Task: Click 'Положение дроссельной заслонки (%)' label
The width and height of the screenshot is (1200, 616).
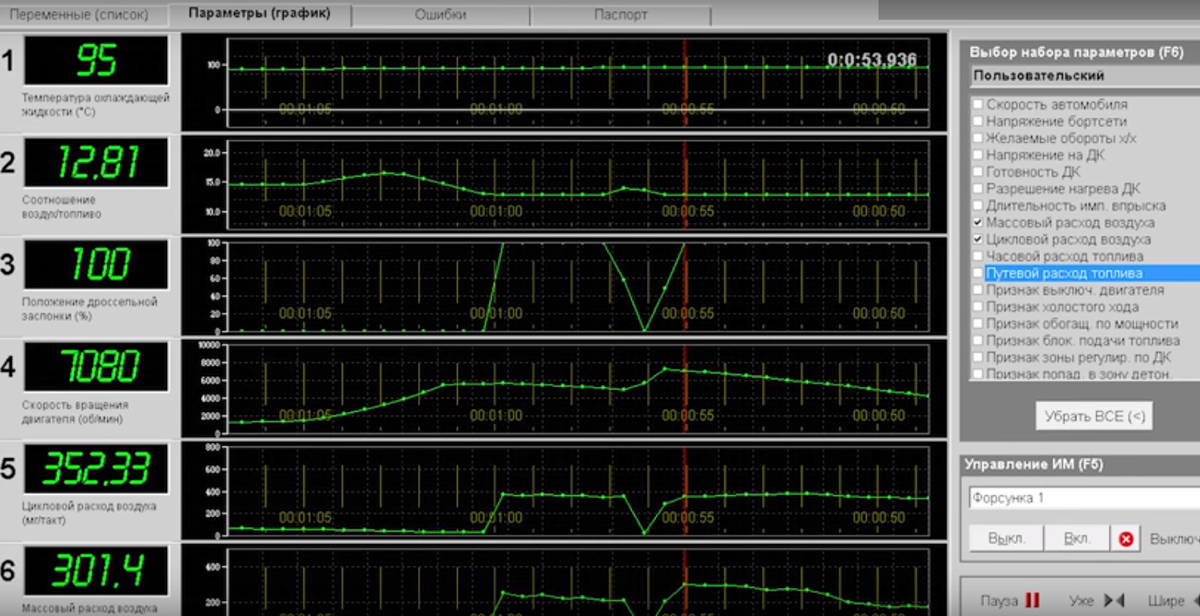Action: (89, 308)
